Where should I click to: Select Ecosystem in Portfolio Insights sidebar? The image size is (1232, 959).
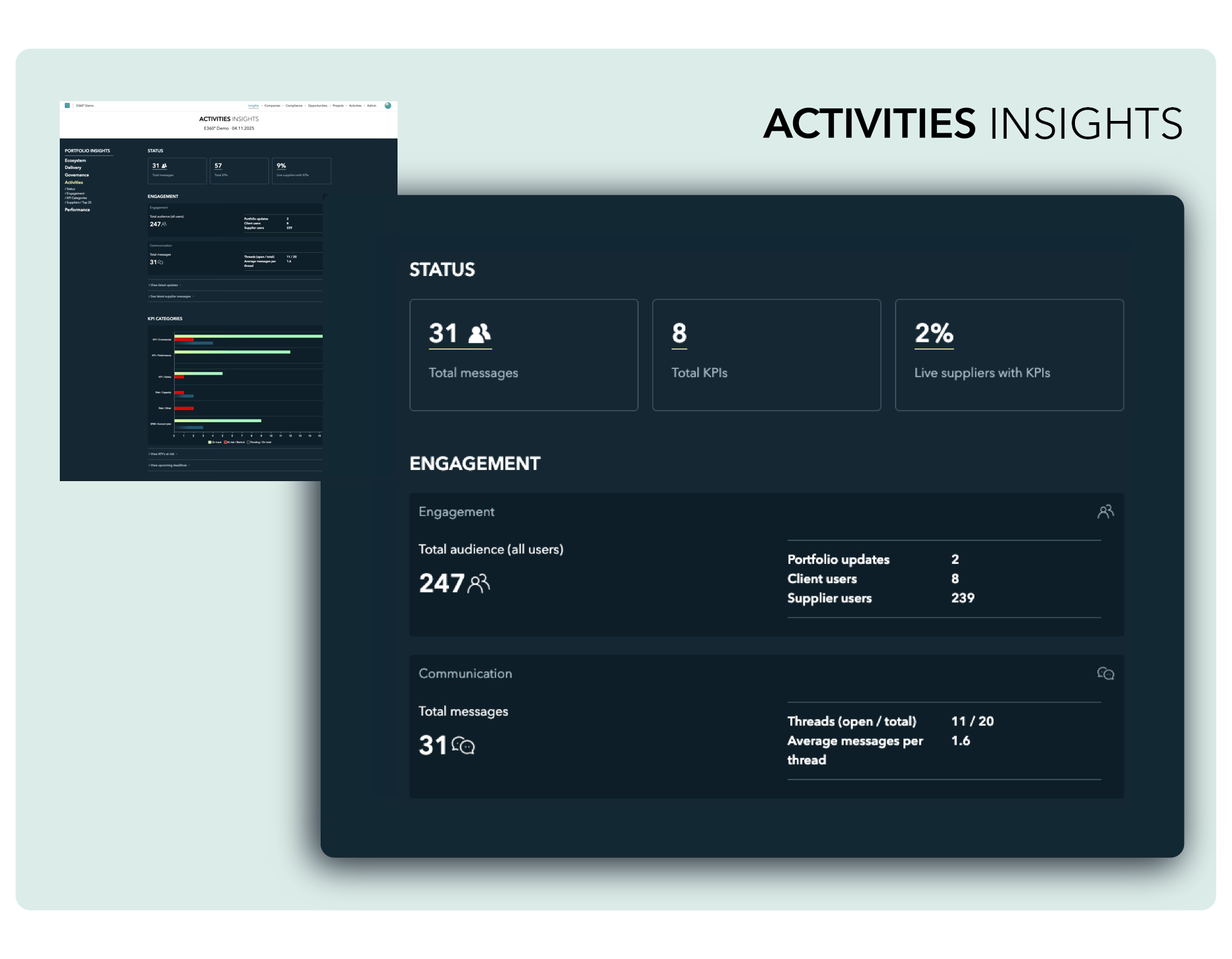pyautogui.click(x=76, y=160)
